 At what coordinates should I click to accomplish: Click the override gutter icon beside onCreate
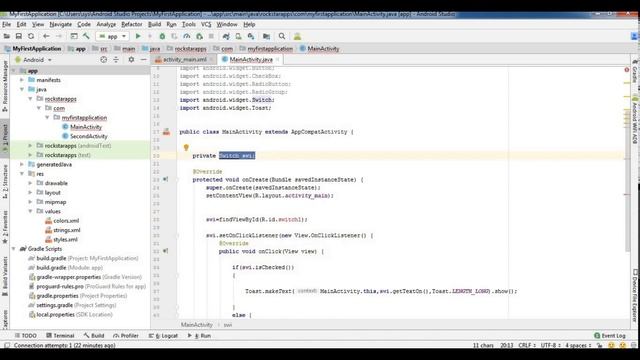166,179
